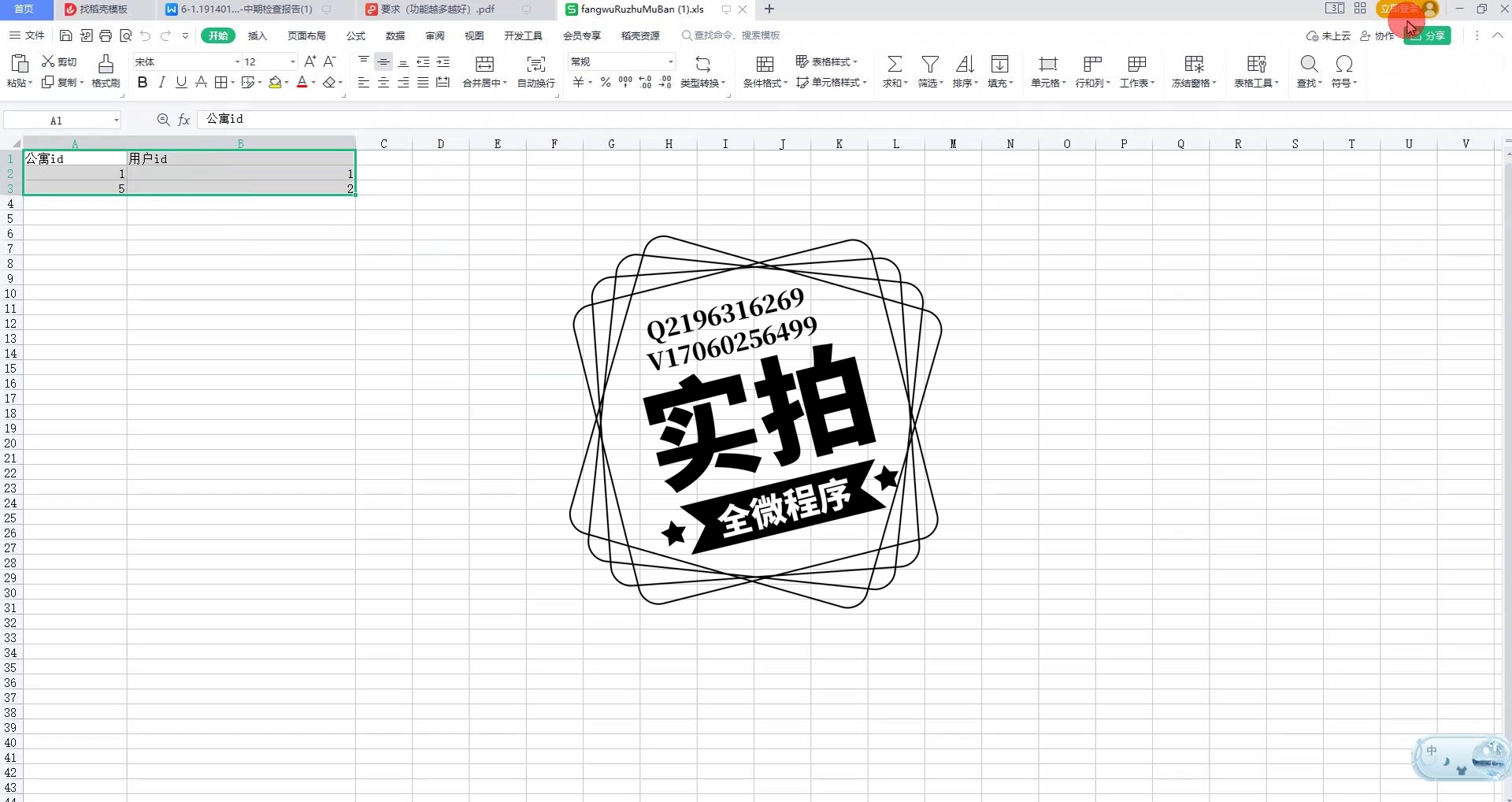1512x802 pixels.
Task: Undo the last action
Action: pos(145,35)
